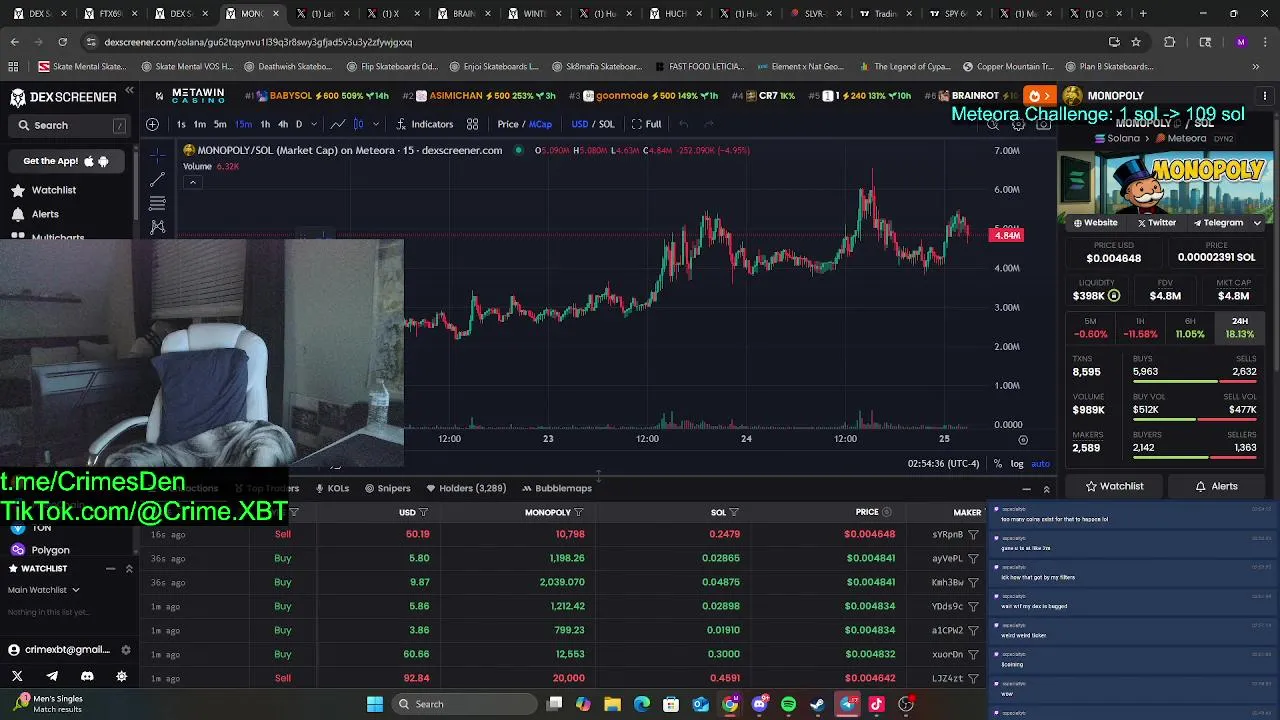The width and height of the screenshot is (1280, 720).
Task: Expand more social links next to Telegram
Action: 1257,223
